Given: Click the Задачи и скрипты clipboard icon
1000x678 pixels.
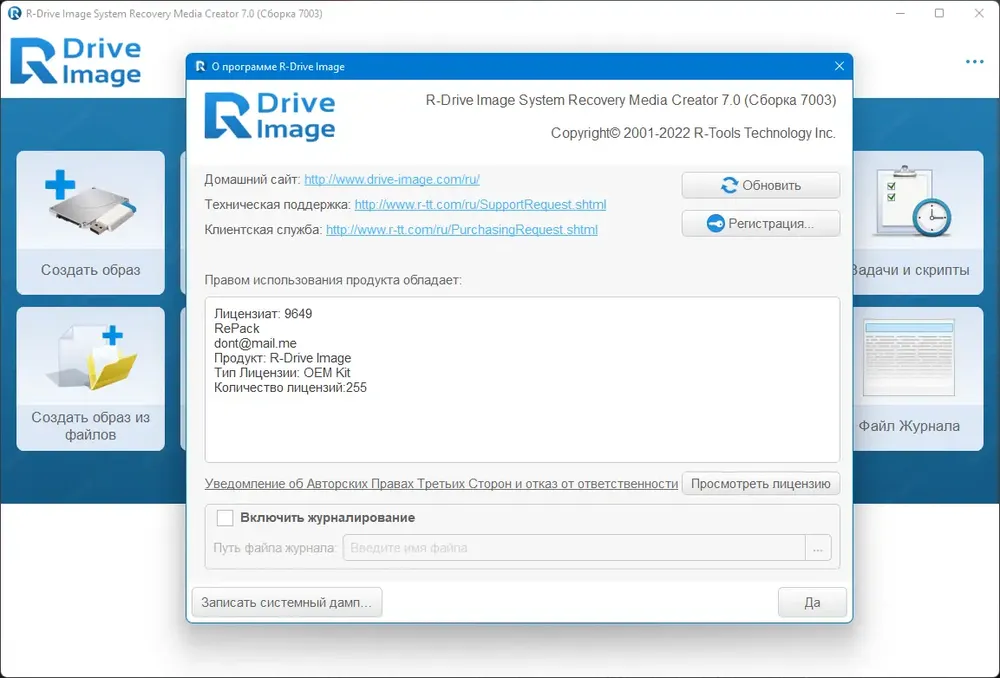Looking at the screenshot, I should pyautogui.click(x=913, y=202).
